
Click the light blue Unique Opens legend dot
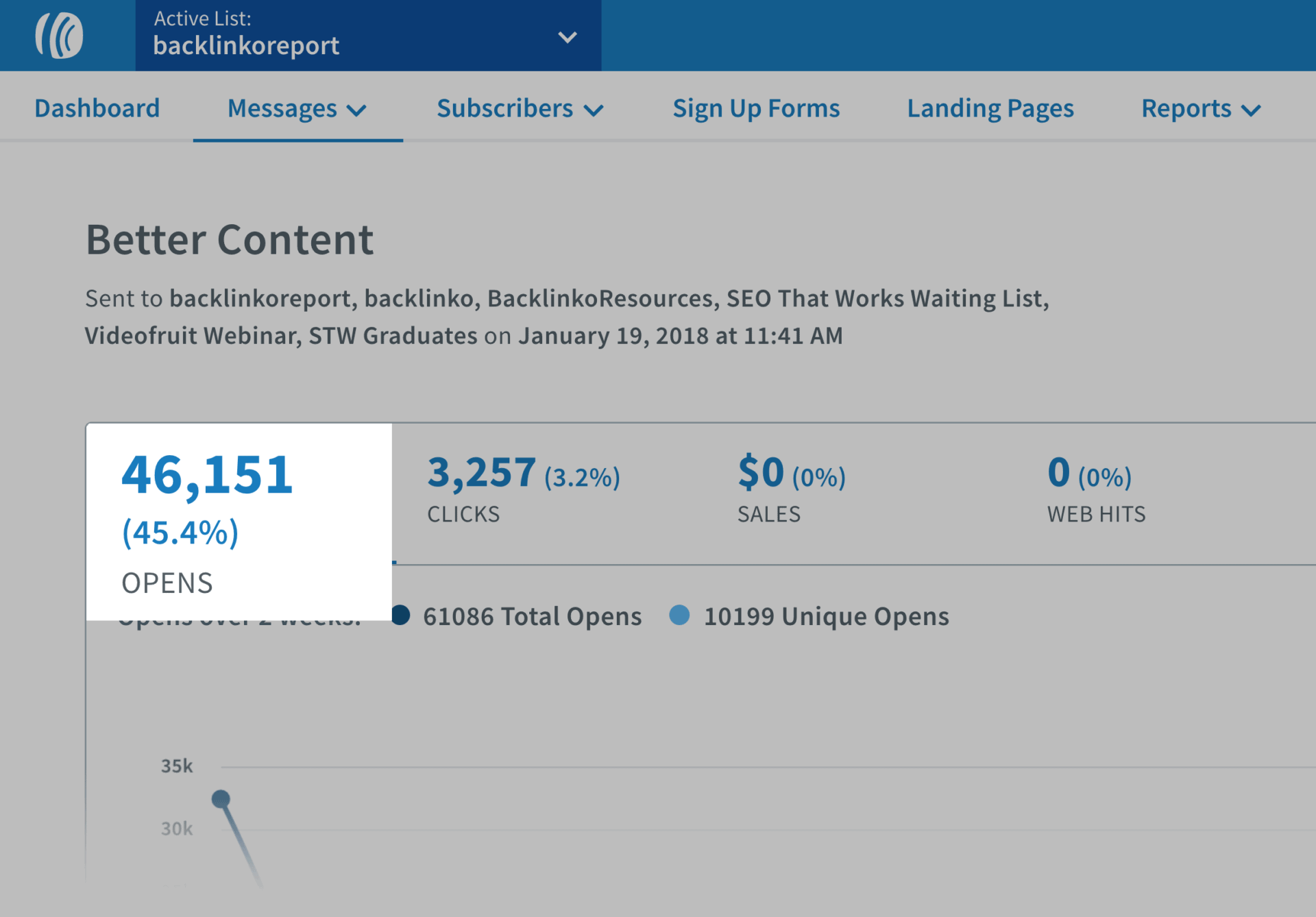[680, 615]
